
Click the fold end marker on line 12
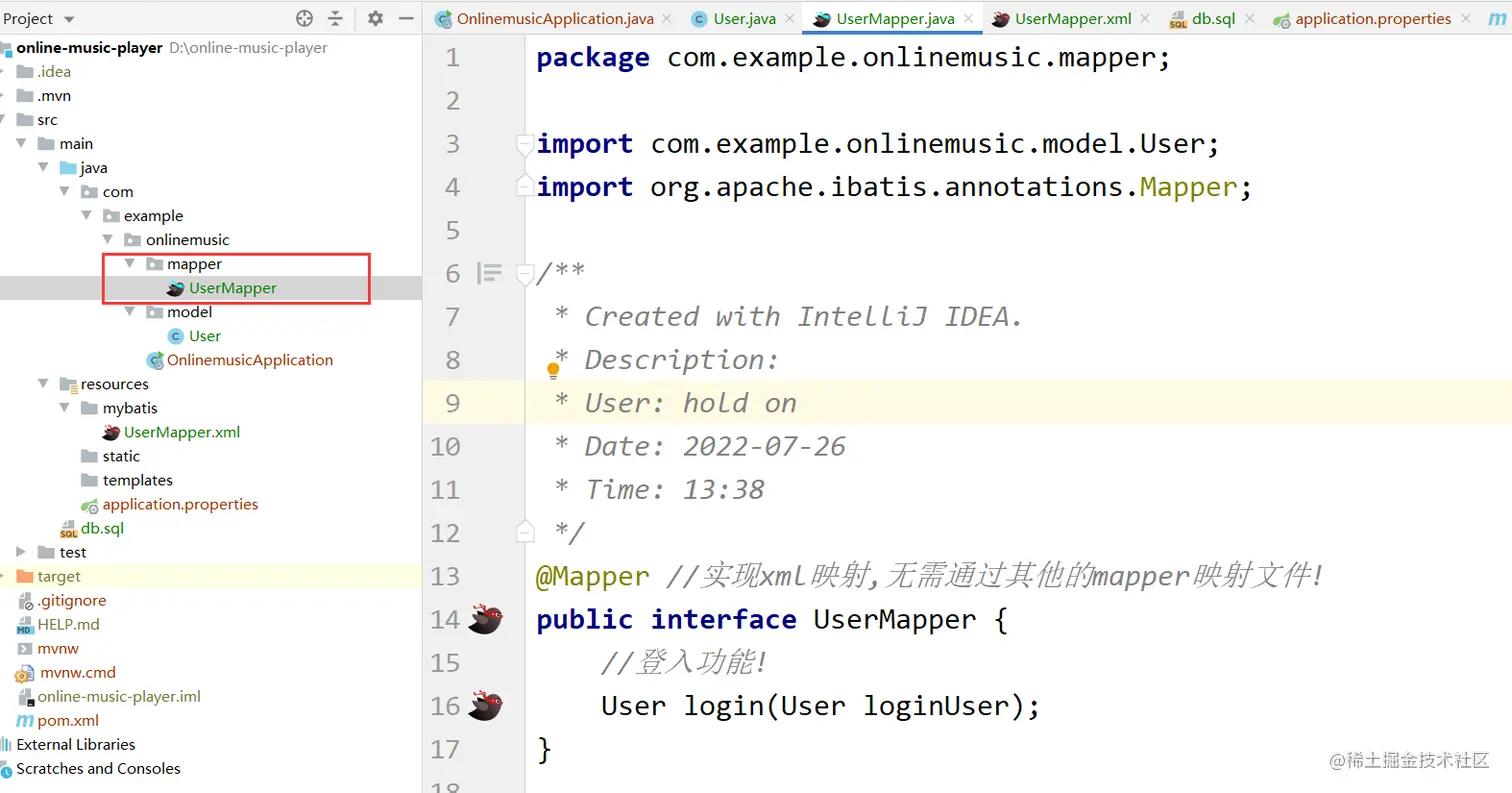pos(524,532)
